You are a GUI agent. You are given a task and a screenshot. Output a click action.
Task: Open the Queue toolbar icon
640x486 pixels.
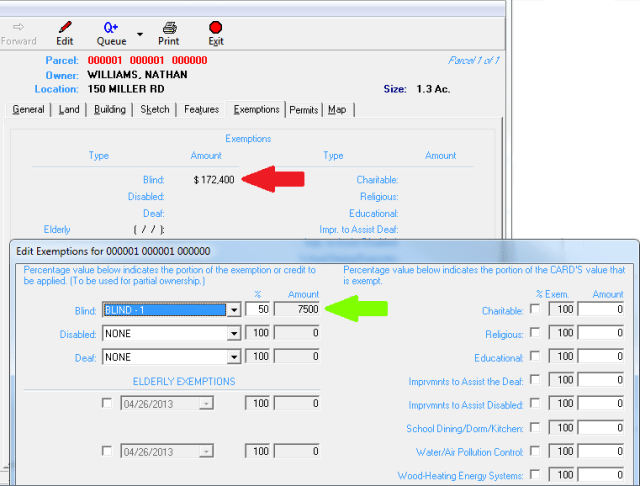point(111,27)
